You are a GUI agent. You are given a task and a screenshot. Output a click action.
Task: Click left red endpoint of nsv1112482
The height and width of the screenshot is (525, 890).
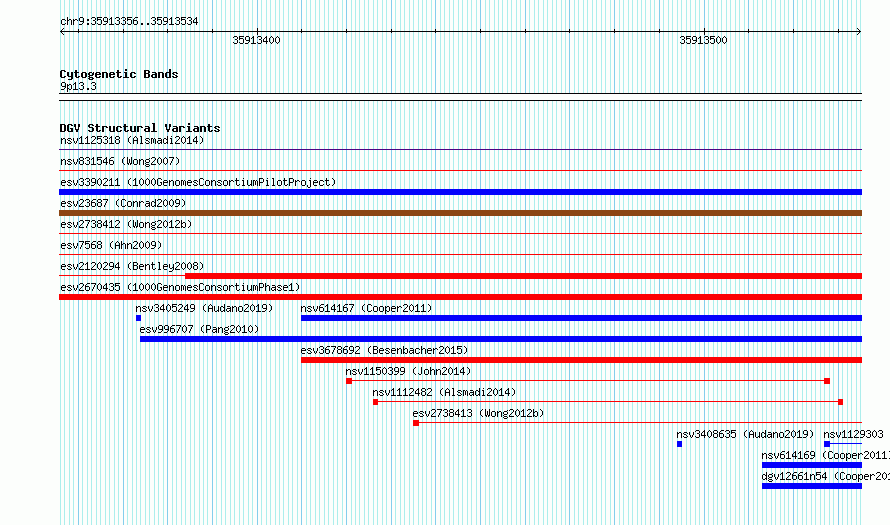click(375, 402)
